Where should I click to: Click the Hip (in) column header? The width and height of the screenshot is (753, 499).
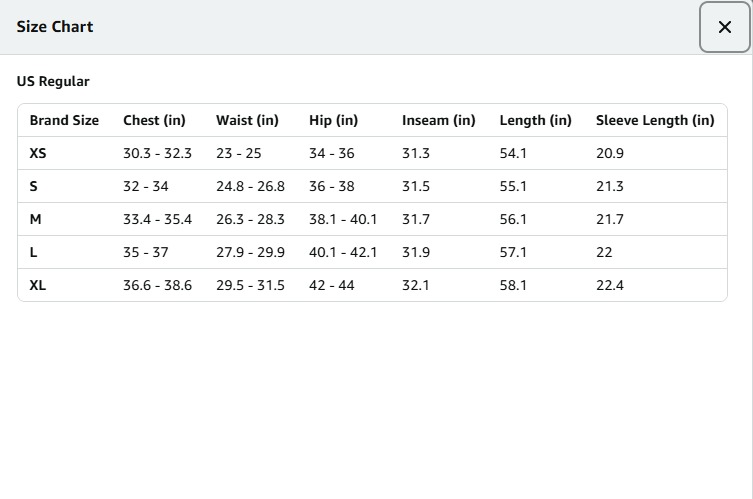pyautogui.click(x=333, y=120)
